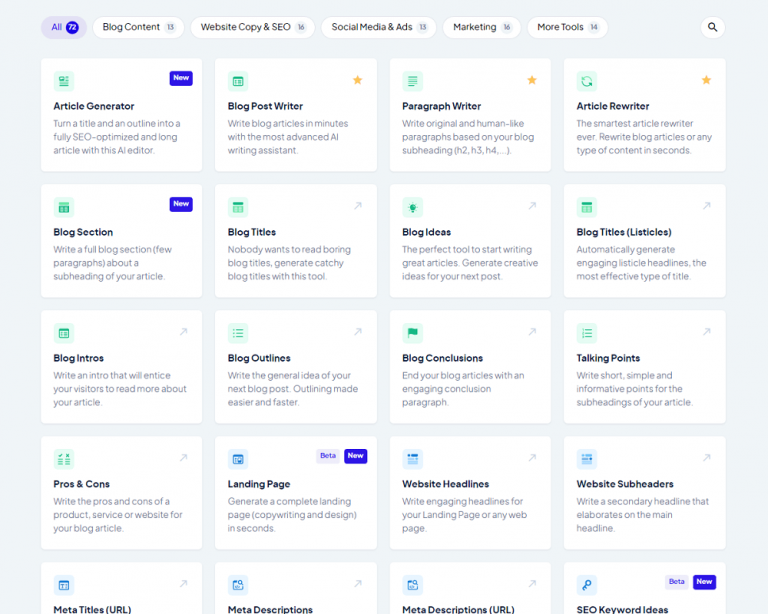The width and height of the screenshot is (768, 614).
Task: Click the Beta badge on Landing Page
Action: tap(328, 456)
